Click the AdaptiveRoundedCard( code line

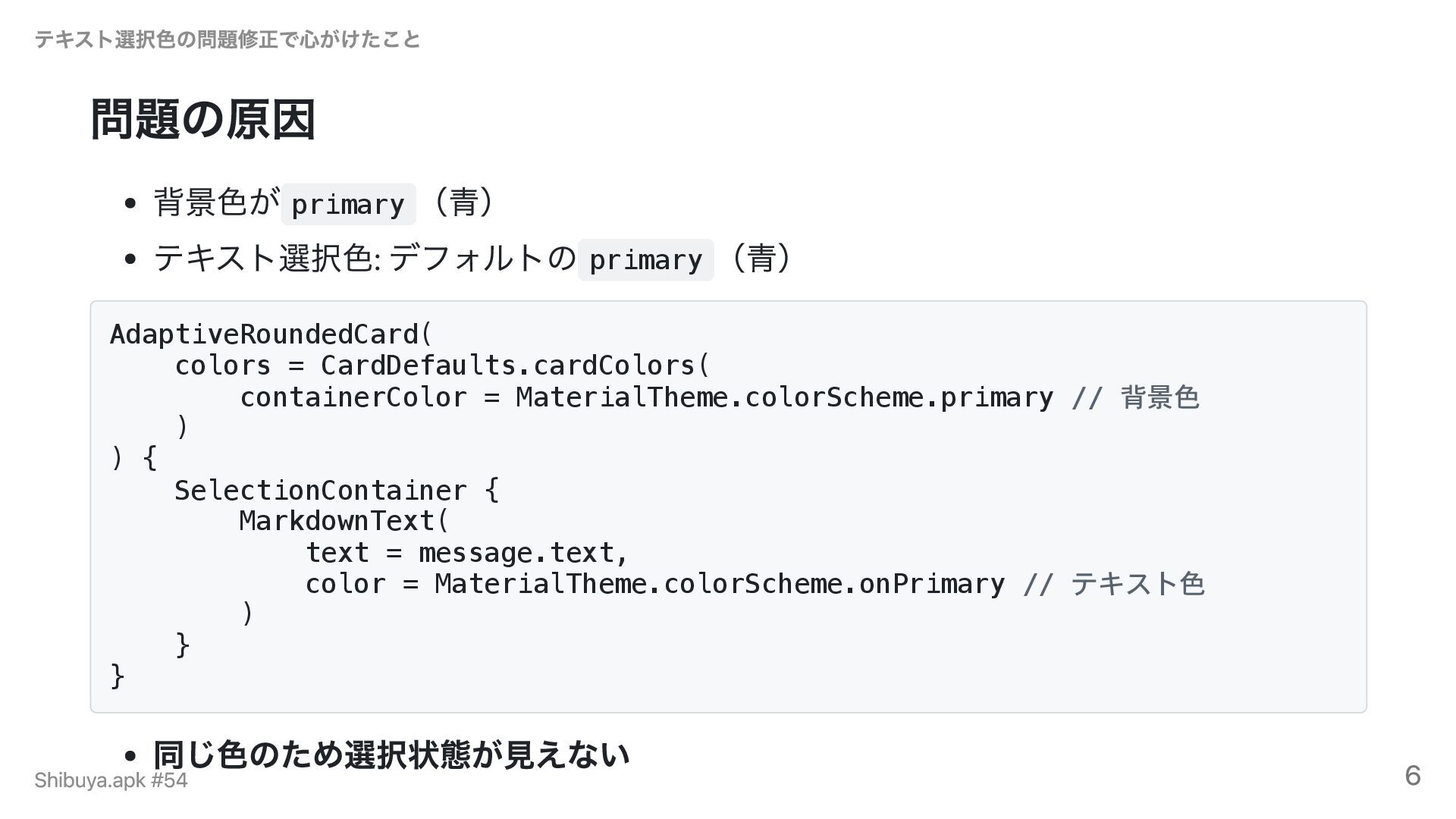(x=271, y=334)
